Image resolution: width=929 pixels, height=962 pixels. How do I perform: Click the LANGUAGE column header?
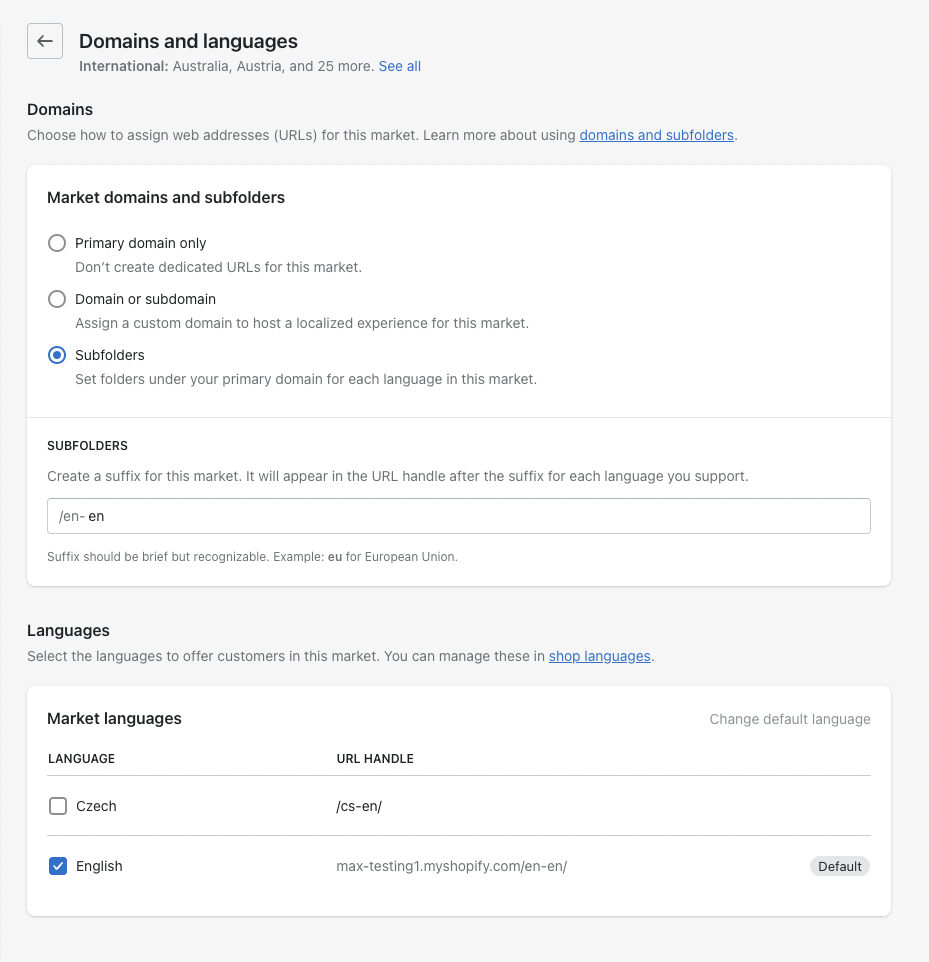coord(82,758)
